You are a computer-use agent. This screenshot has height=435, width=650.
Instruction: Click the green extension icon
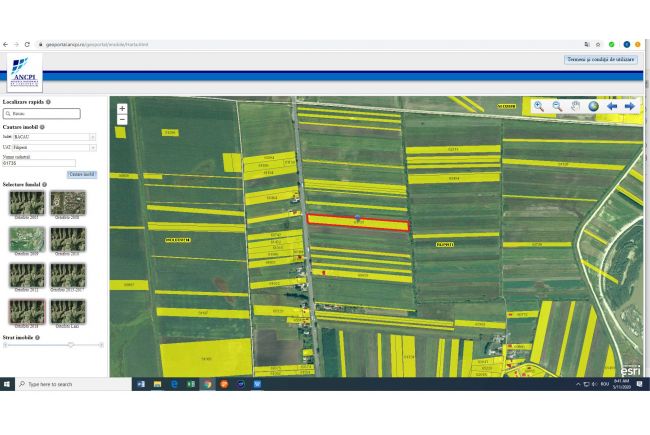click(x=611, y=44)
